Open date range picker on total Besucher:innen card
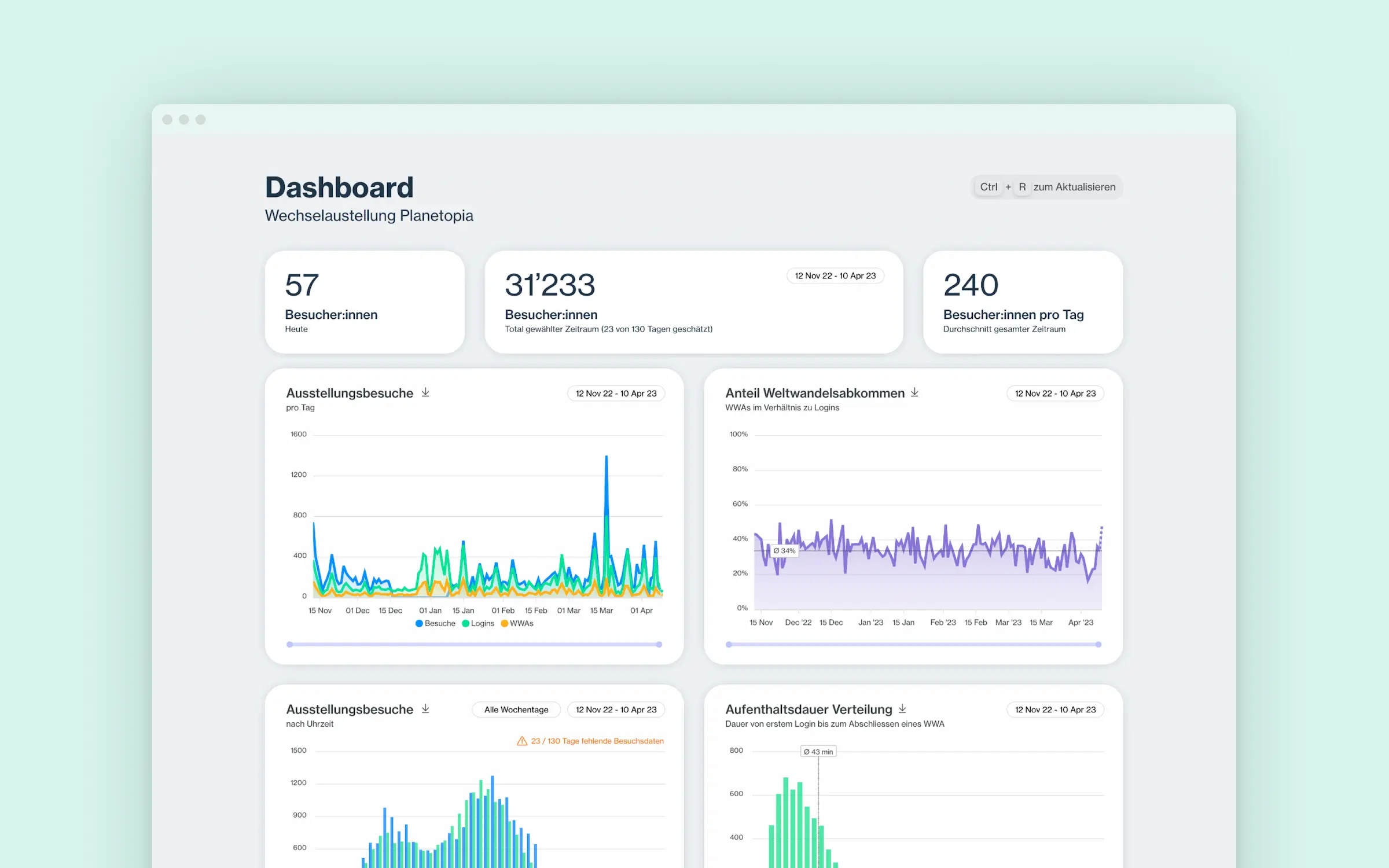The height and width of the screenshot is (868, 1389). (835, 276)
